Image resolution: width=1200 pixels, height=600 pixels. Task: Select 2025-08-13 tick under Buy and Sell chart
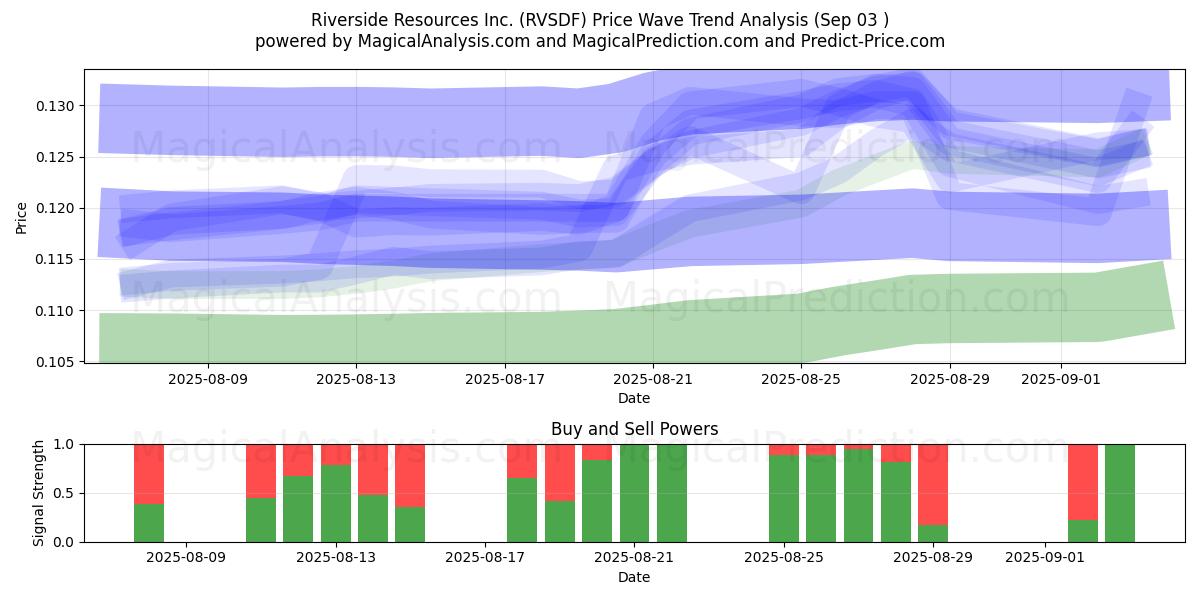336,558
